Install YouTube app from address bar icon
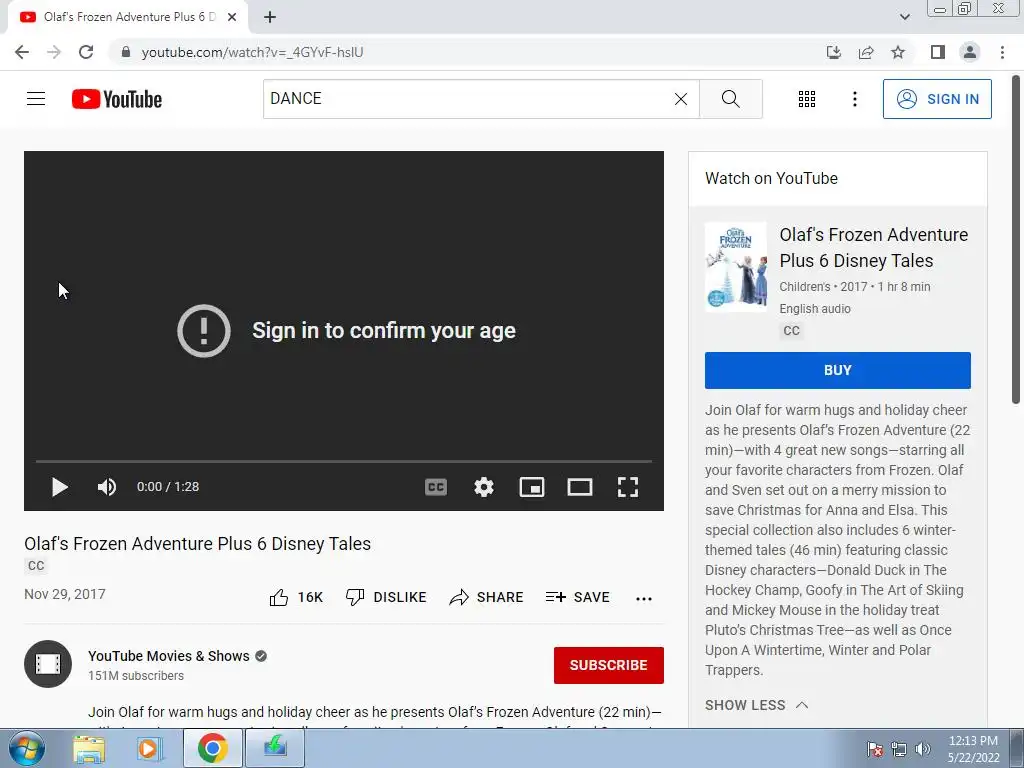 click(x=834, y=52)
